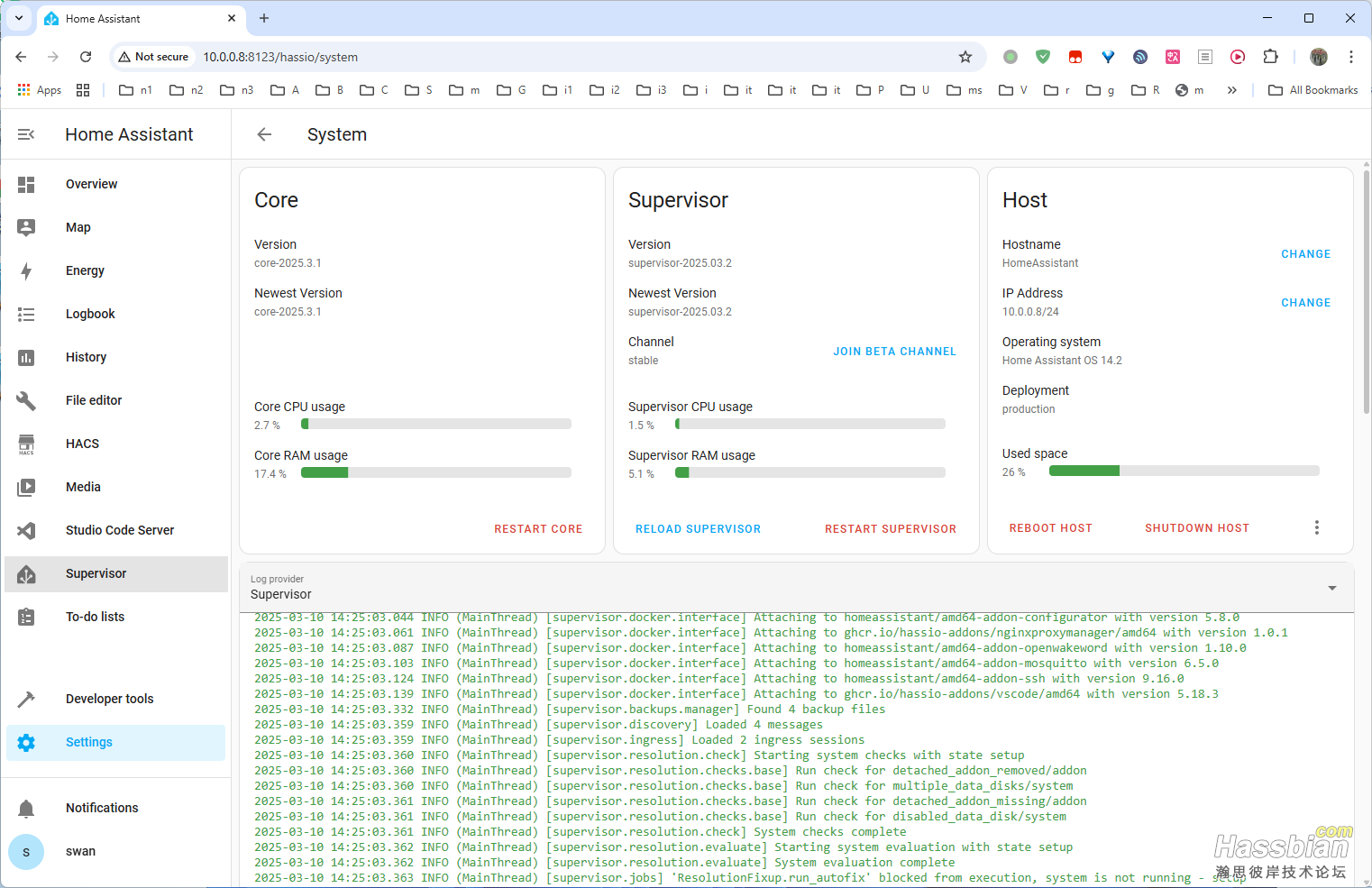Click REBOOT HOST button
1372x888 pixels.
[x=1050, y=528]
